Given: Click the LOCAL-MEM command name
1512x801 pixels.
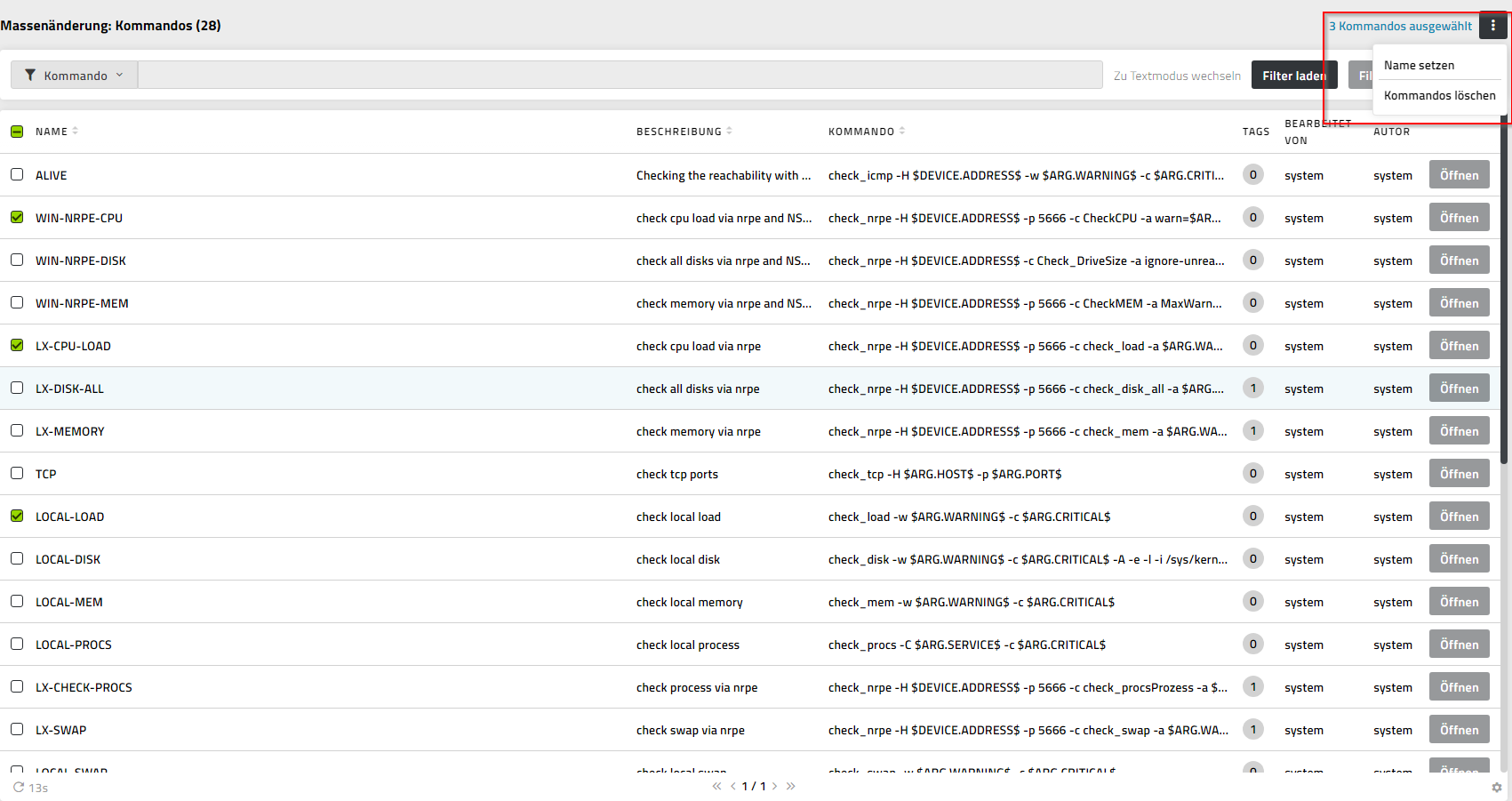Looking at the screenshot, I should 68,602.
